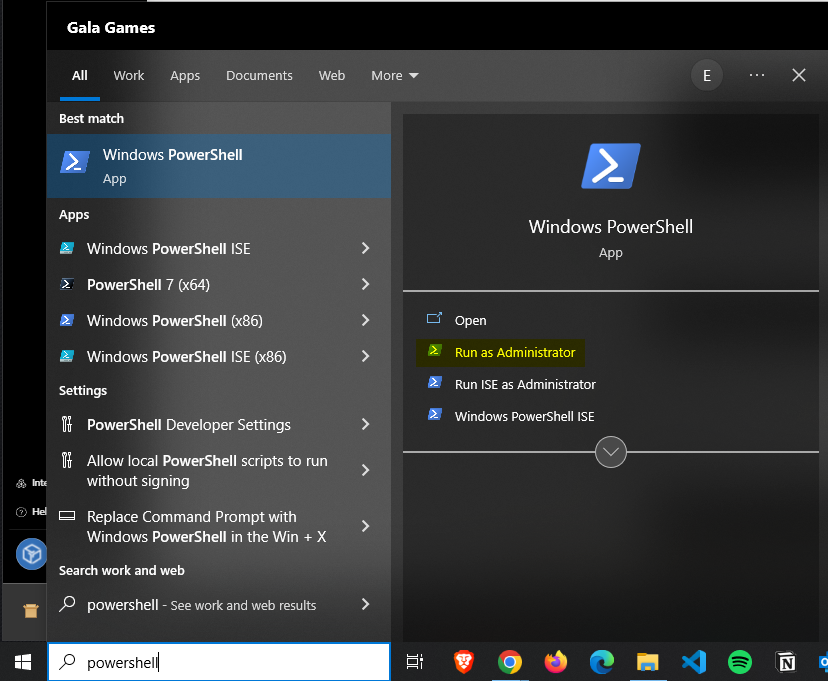Click the powershell search input field
This screenshot has height=681, width=828.
[x=219, y=662]
